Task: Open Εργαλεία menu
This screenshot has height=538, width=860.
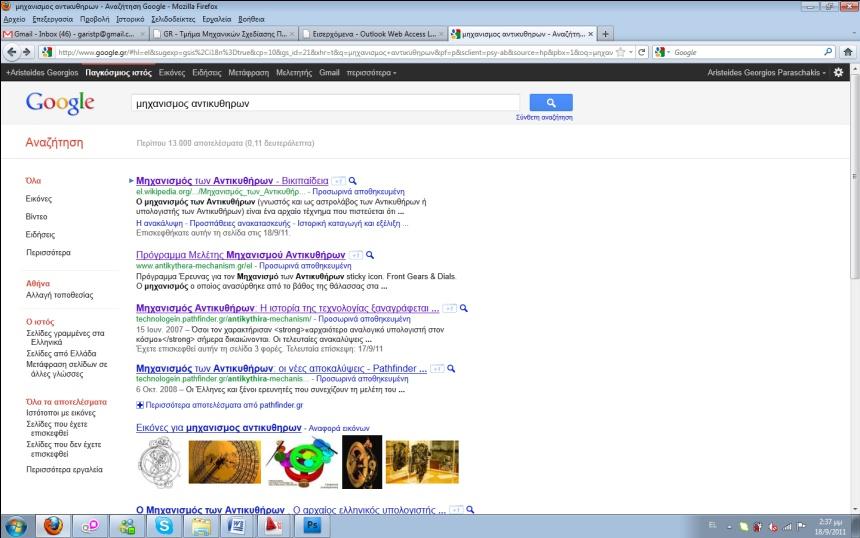Action: [217, 19]
